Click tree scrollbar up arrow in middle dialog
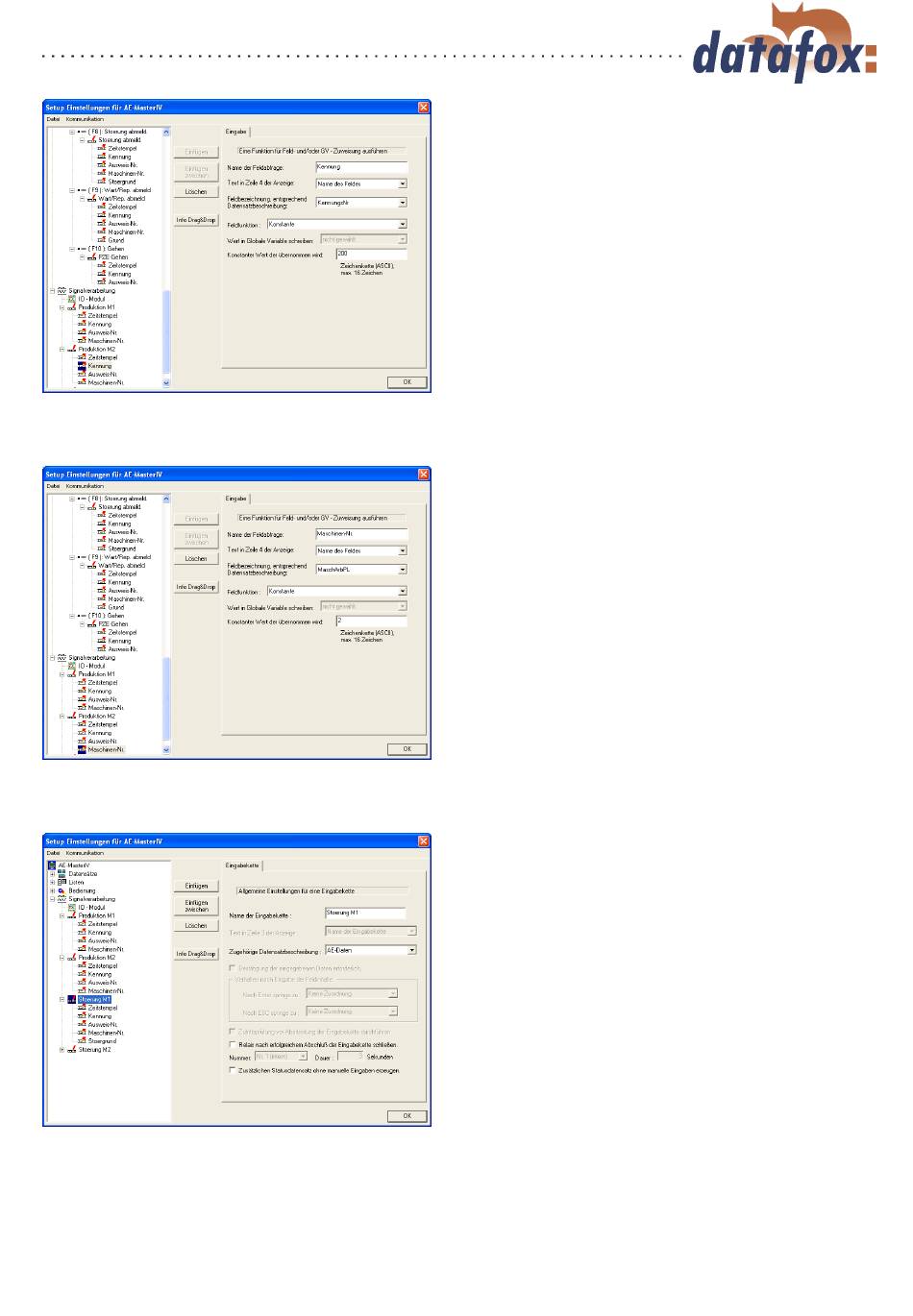The height and width of the screenshot is (1316, 913). [166, 500]
